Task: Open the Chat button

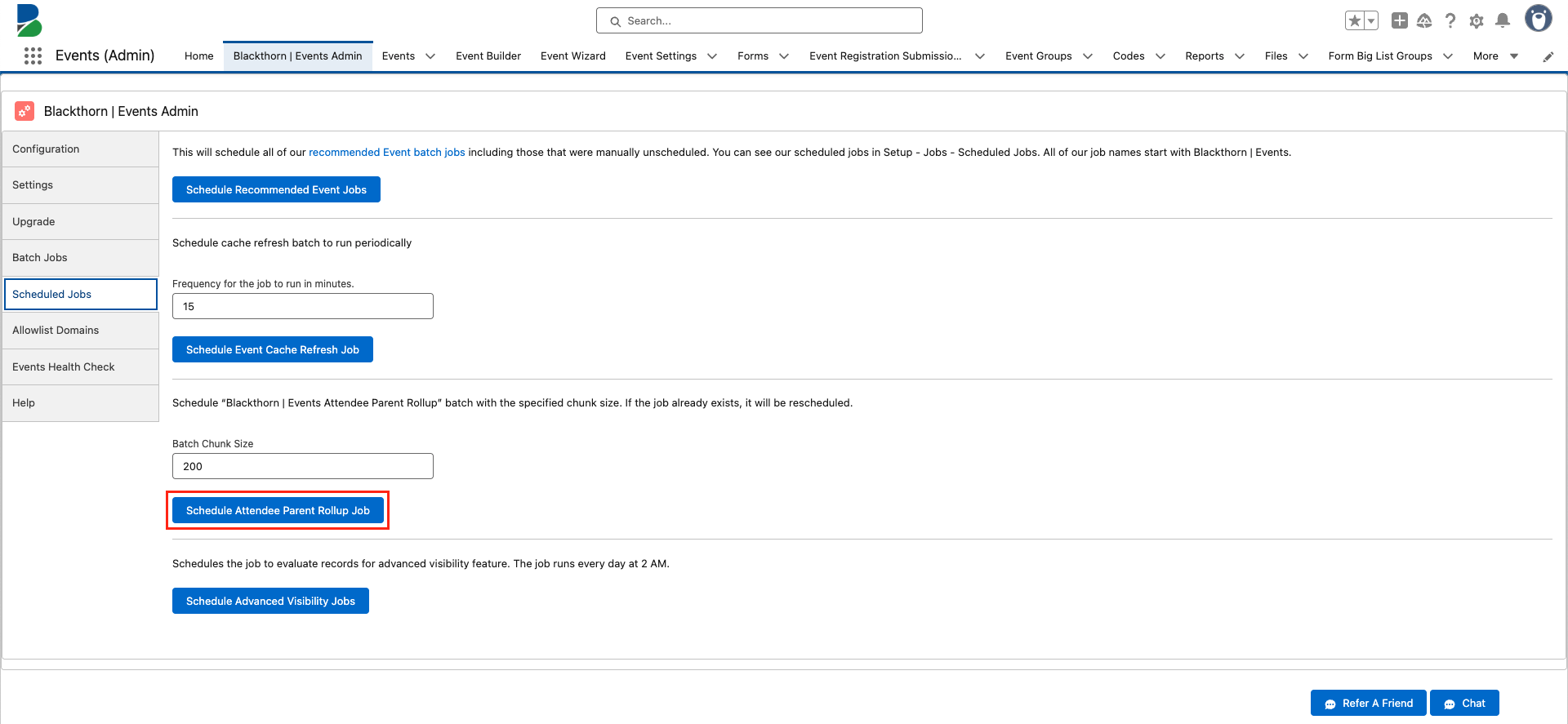Action: point(1465,703)
